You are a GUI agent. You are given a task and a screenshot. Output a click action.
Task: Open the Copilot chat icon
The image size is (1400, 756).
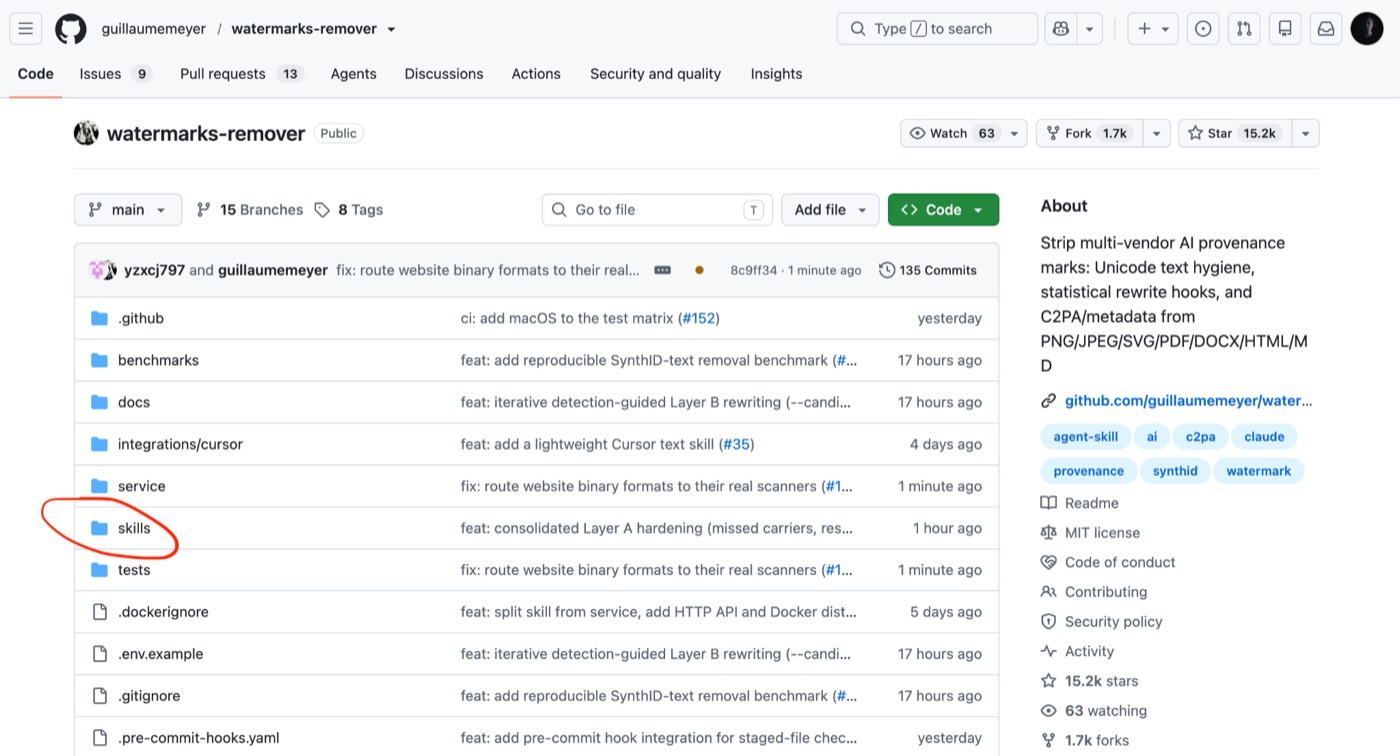[x=1060, y=29]
